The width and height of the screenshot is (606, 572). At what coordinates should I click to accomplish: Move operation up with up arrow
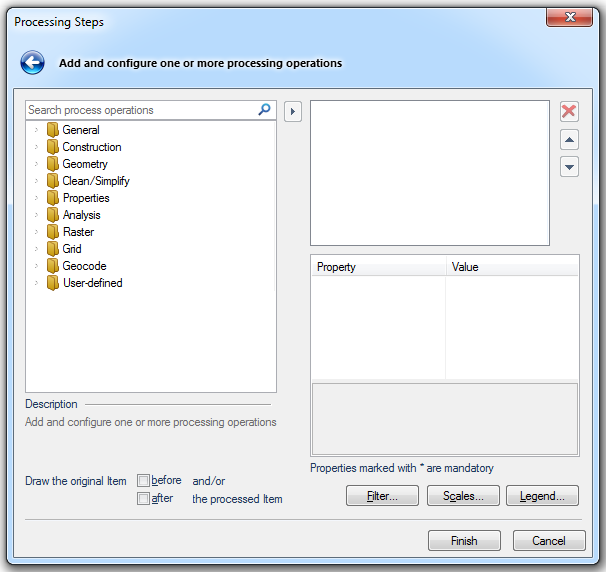click(569, 140)
